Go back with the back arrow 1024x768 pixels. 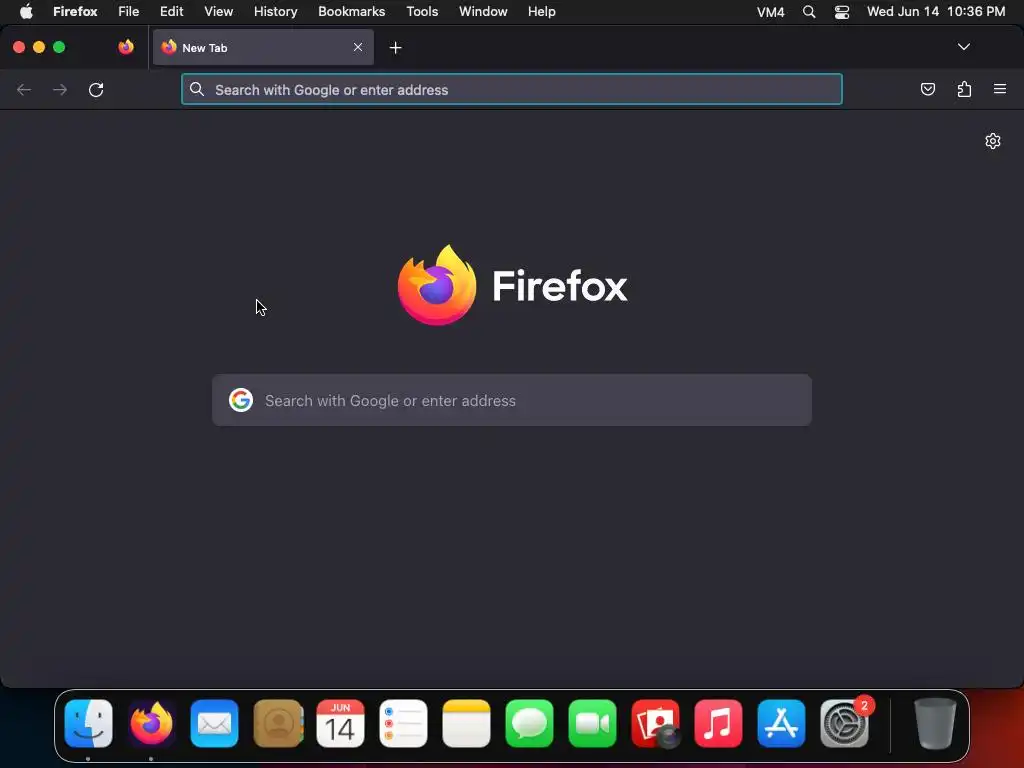24,89
